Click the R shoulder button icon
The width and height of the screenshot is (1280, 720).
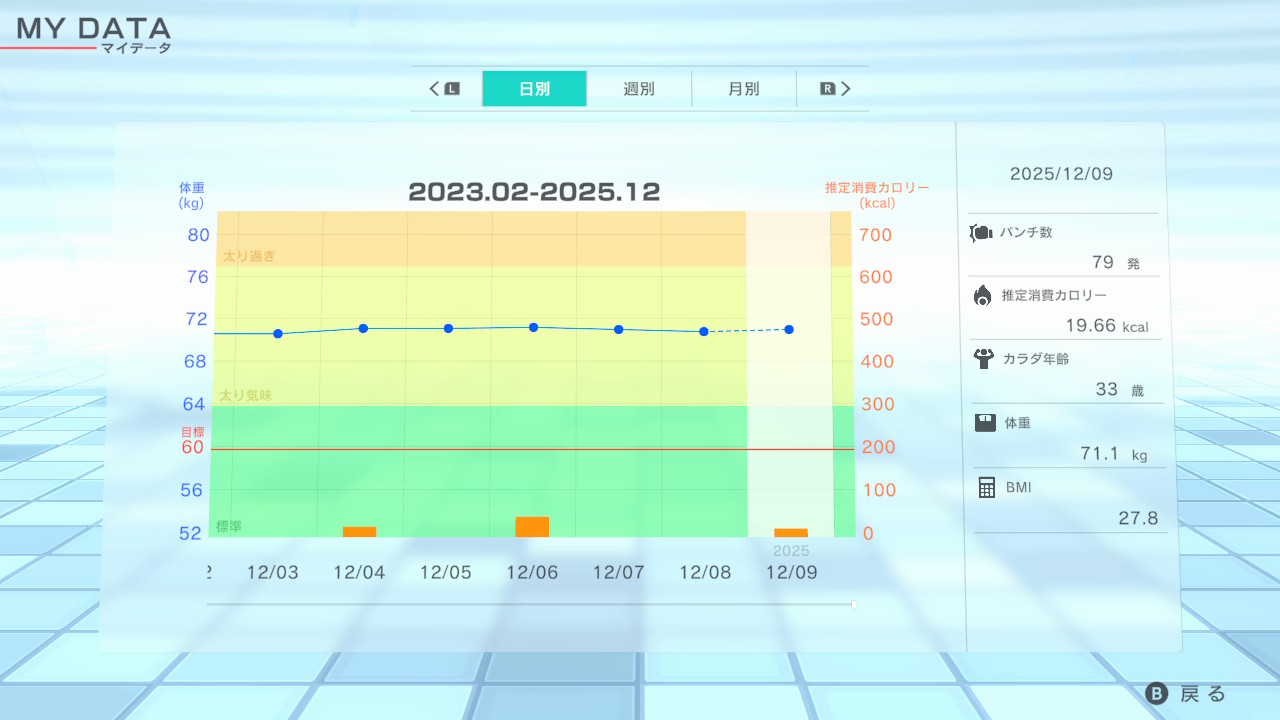click(827, 89)
